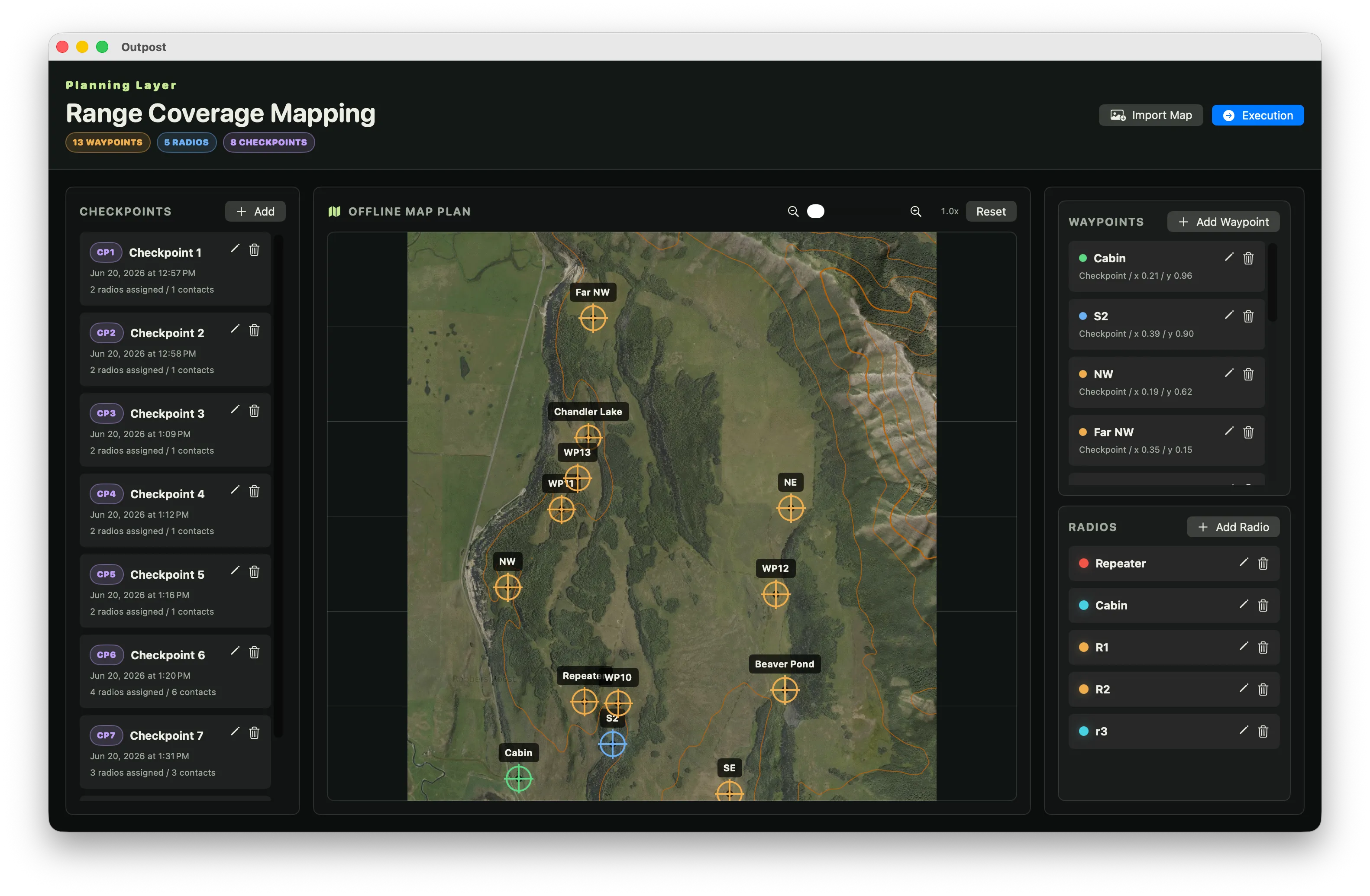Screen dimensions: 1370x896
Task: Edit the Cabin waypoint
Action: [1229, 257]
